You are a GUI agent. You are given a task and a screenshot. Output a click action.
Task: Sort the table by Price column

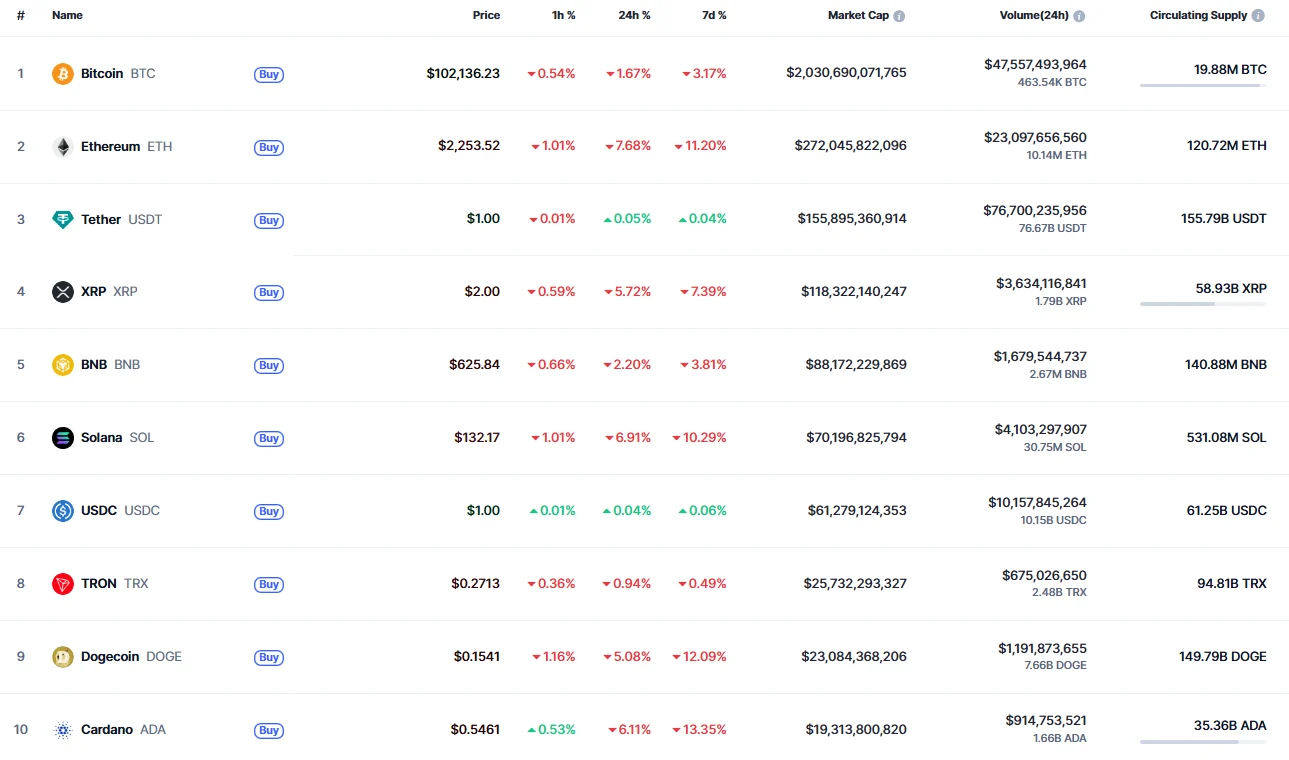point(486,16)
